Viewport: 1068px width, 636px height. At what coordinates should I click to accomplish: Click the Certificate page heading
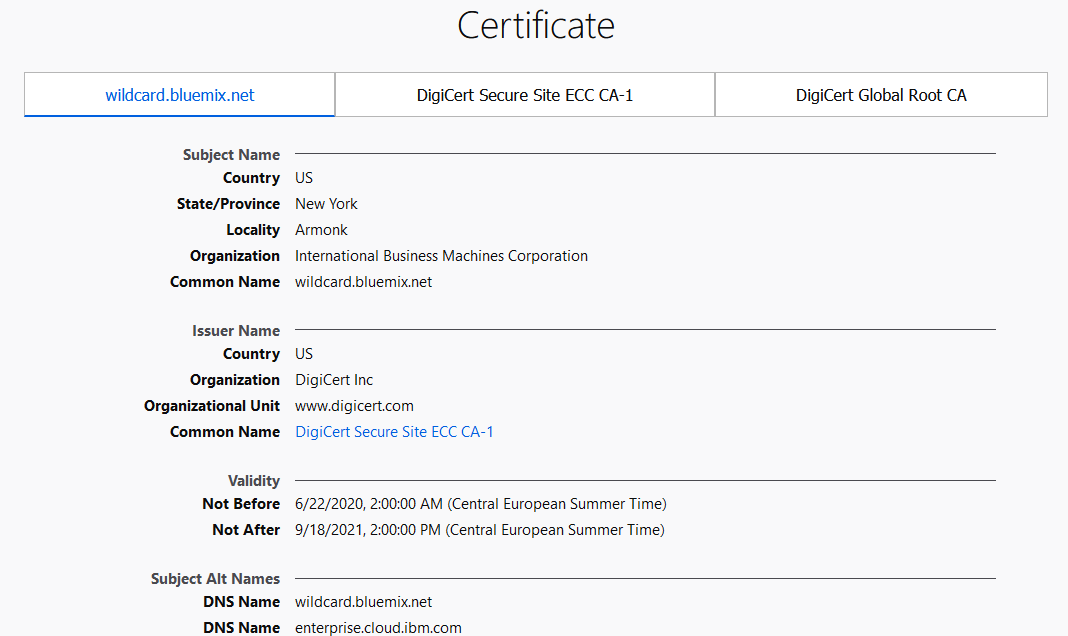tap(536, 26)
